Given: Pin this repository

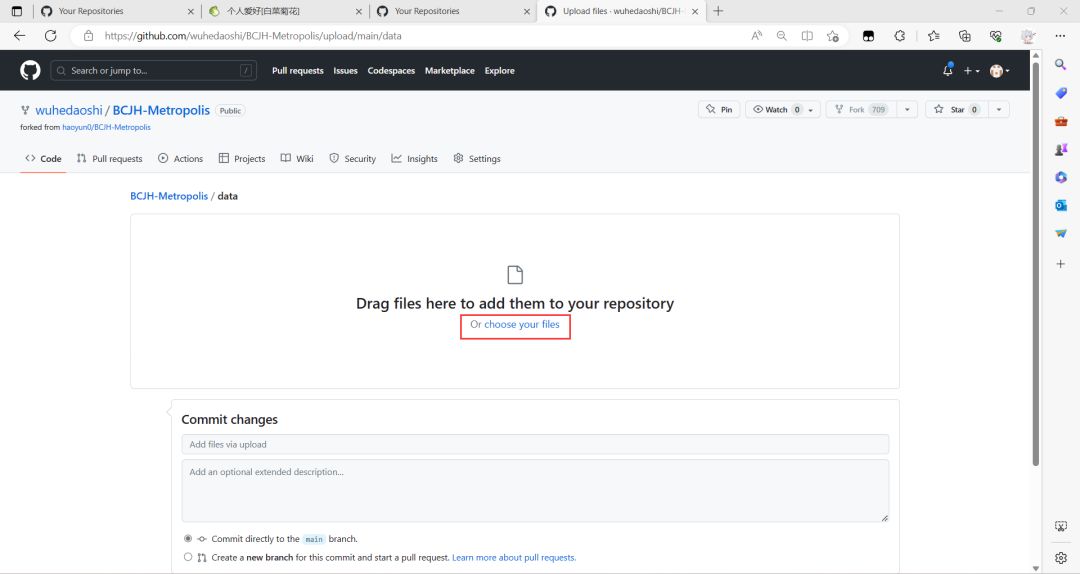Looking at the screenshot, I should 719,110.
